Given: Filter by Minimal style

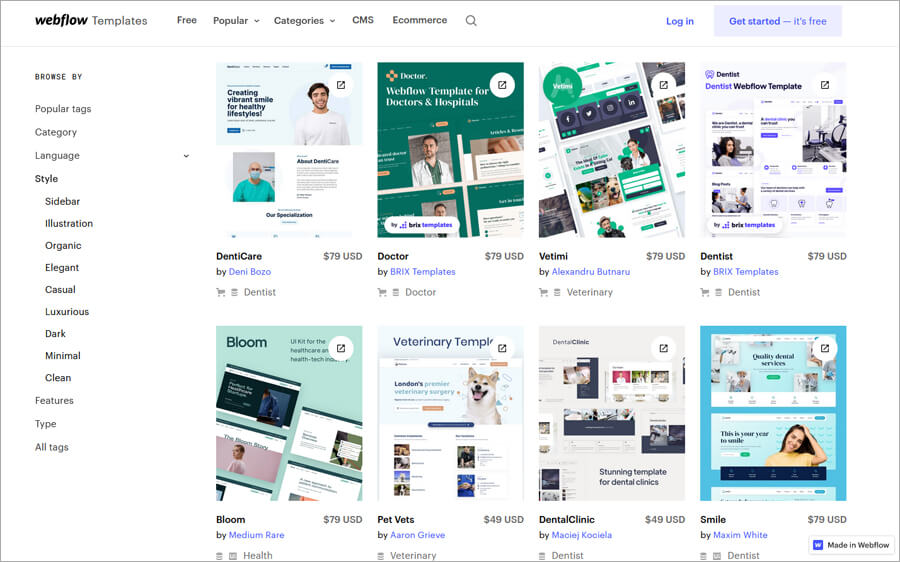Looking at the screenshot, I should pyautogui.click(x=63, y=356).
